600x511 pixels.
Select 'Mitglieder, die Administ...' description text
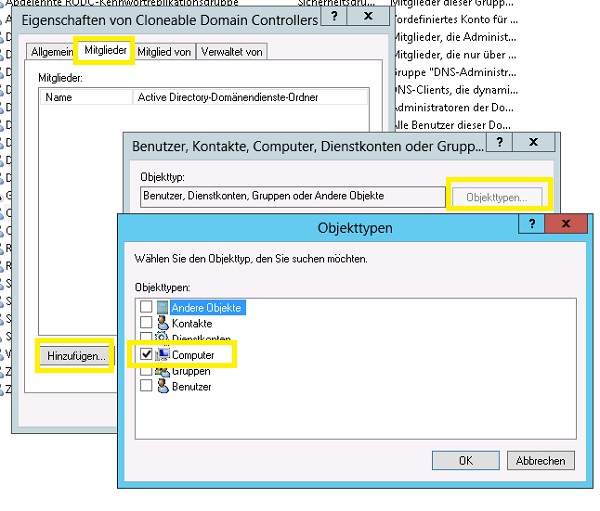click(x=456, y=37)
